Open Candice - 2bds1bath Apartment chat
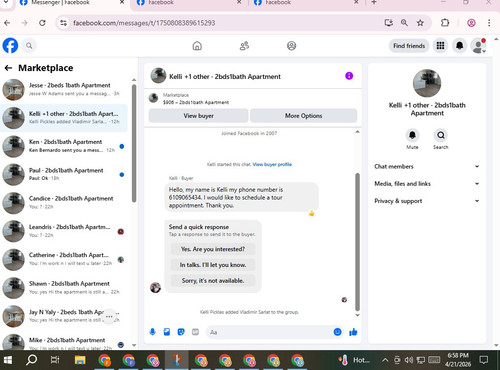The width and height of the screenshot is (500, 370). 64,203
